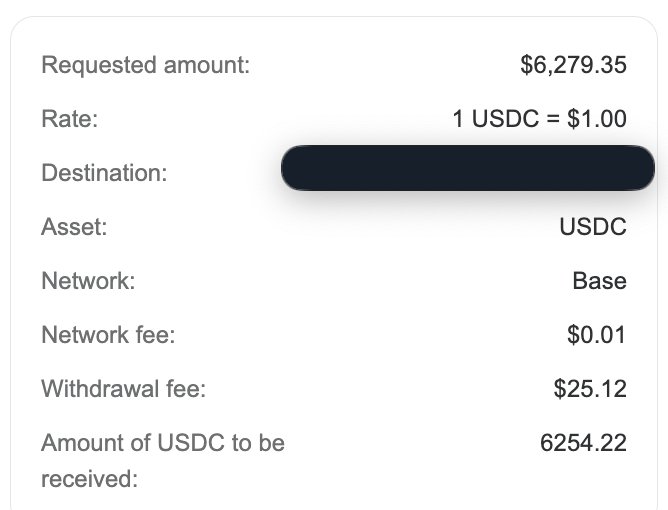Viewport: 668px width, 510px height.
Task: Select the $0.01 network fee value
Action: pyautogui.click(x=596, y=335)
